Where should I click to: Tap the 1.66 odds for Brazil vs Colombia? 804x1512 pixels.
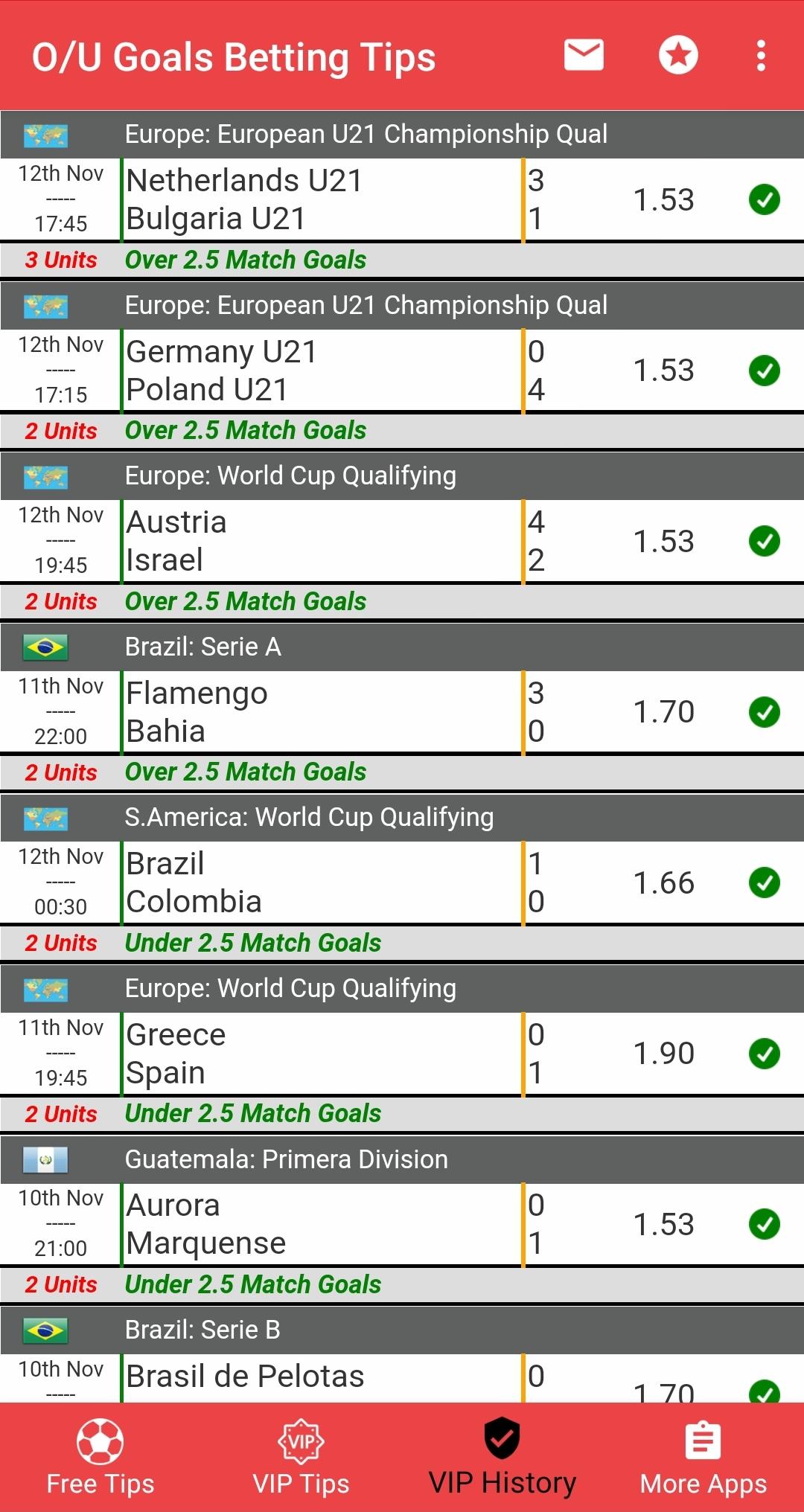(663, 883)
